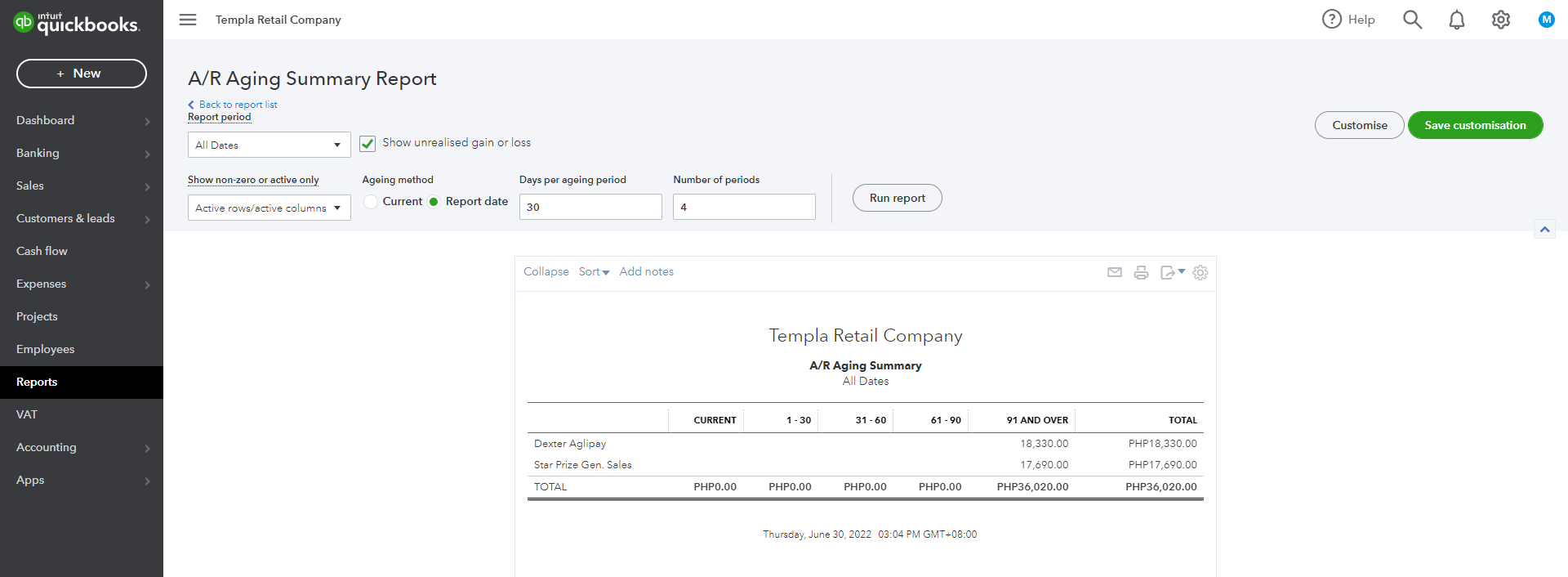Uncheck Show unrealised gain or loss
1568x577 pixels.
(367, 143)
